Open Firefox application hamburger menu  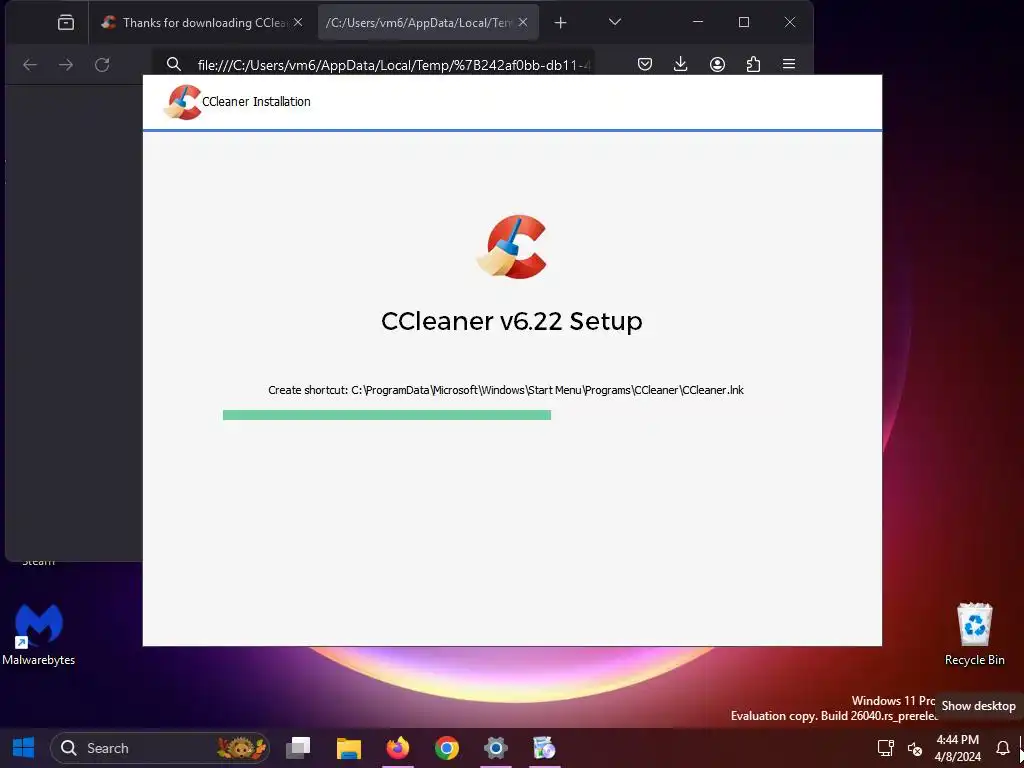(x=789, y=64)
